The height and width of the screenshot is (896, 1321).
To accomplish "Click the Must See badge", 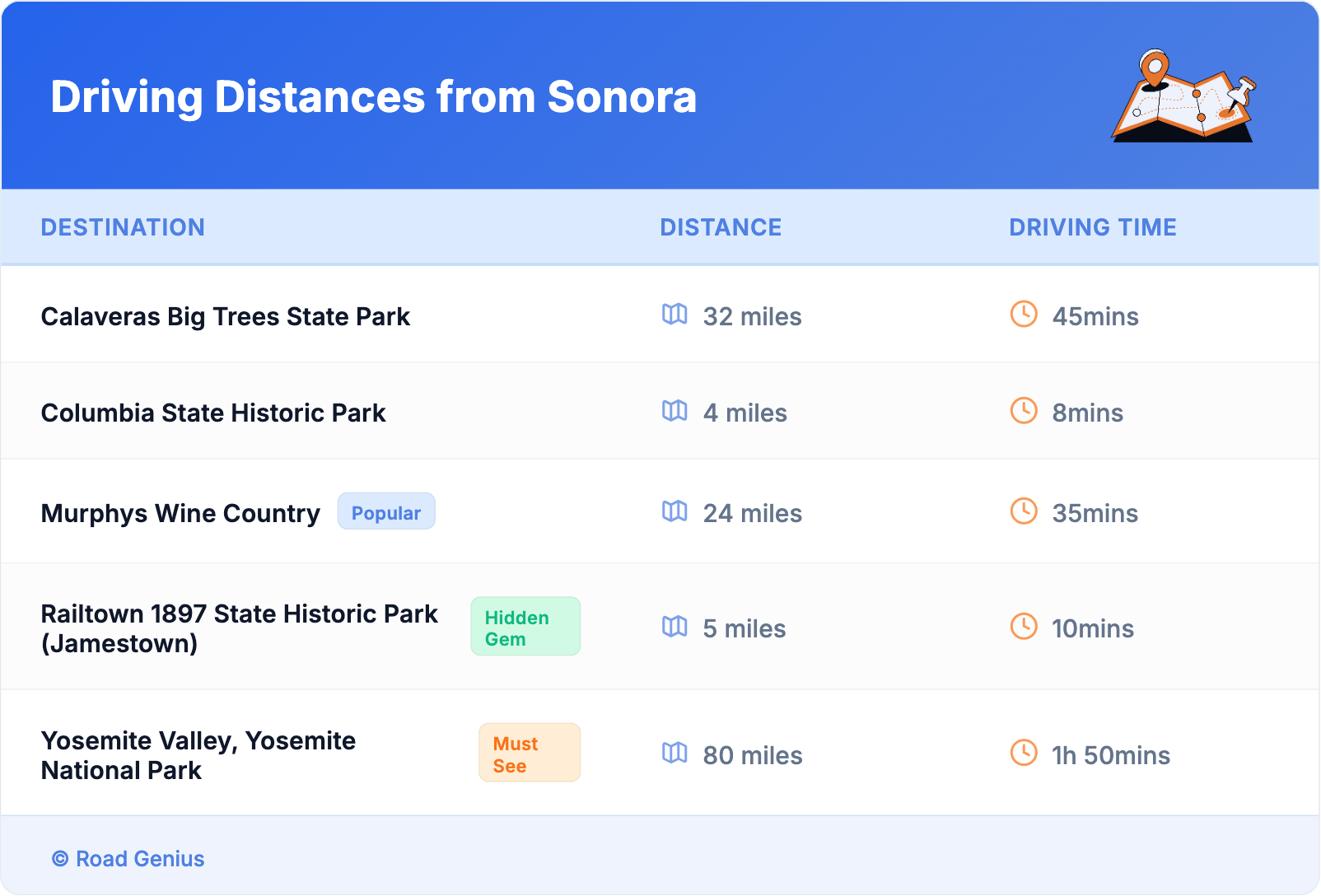I will pyautogui.click(x=529, y=754).
